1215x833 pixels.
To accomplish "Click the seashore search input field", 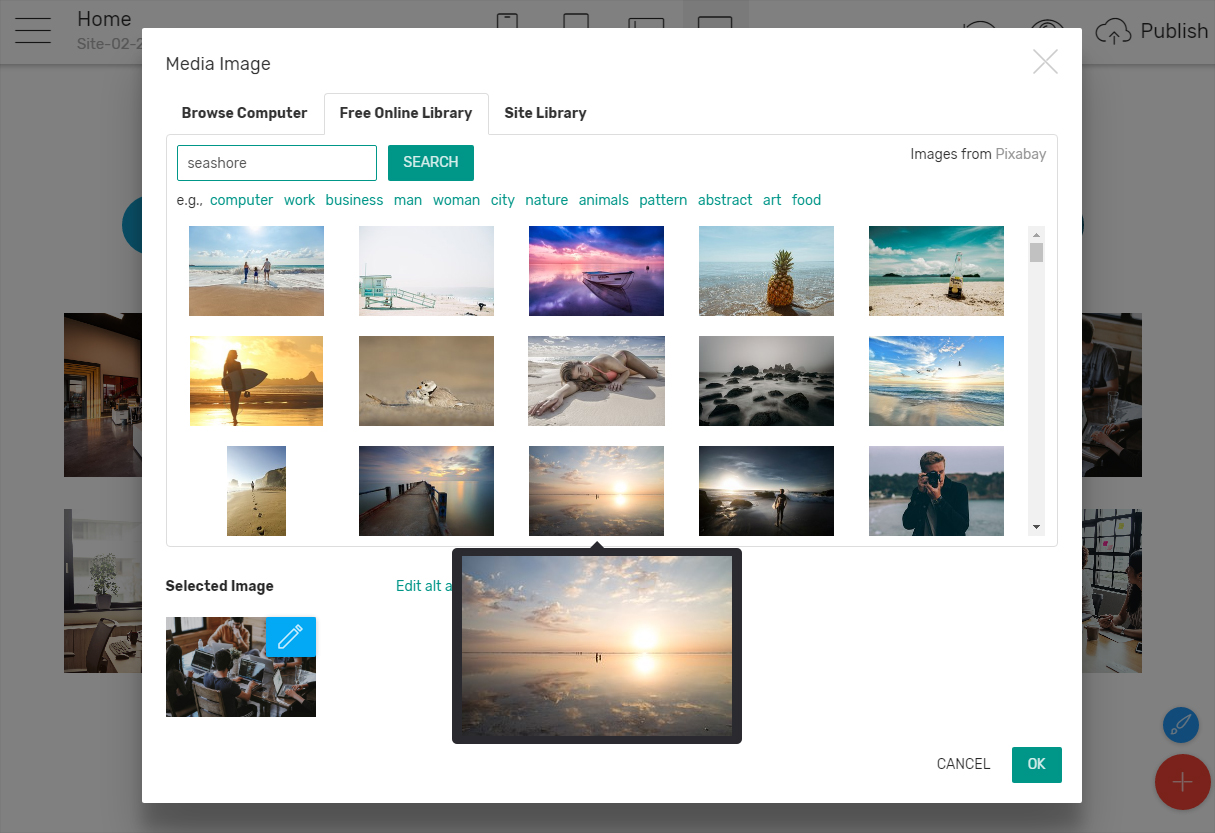I will pos(276,163).
